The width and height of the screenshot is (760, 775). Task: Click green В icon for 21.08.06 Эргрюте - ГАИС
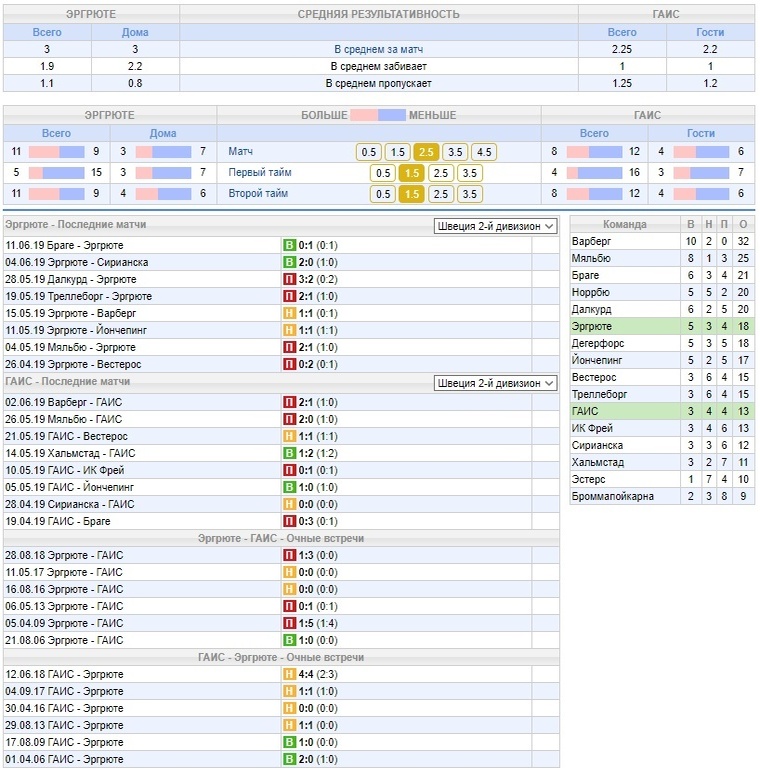click(x=289, y=640)
